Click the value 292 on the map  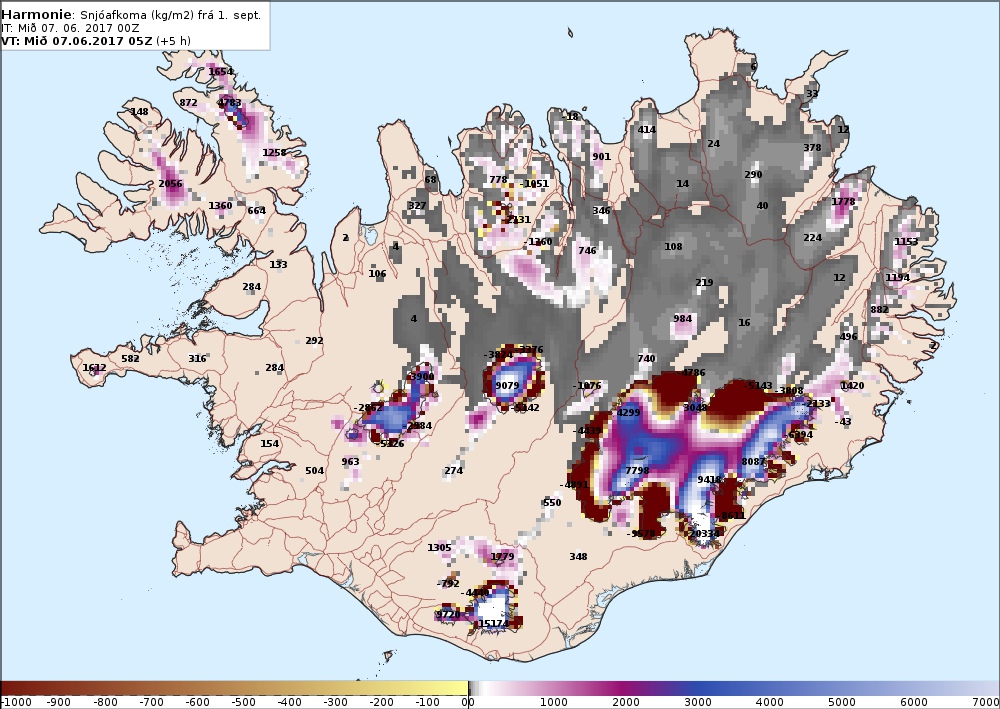(x=314, y=340)
